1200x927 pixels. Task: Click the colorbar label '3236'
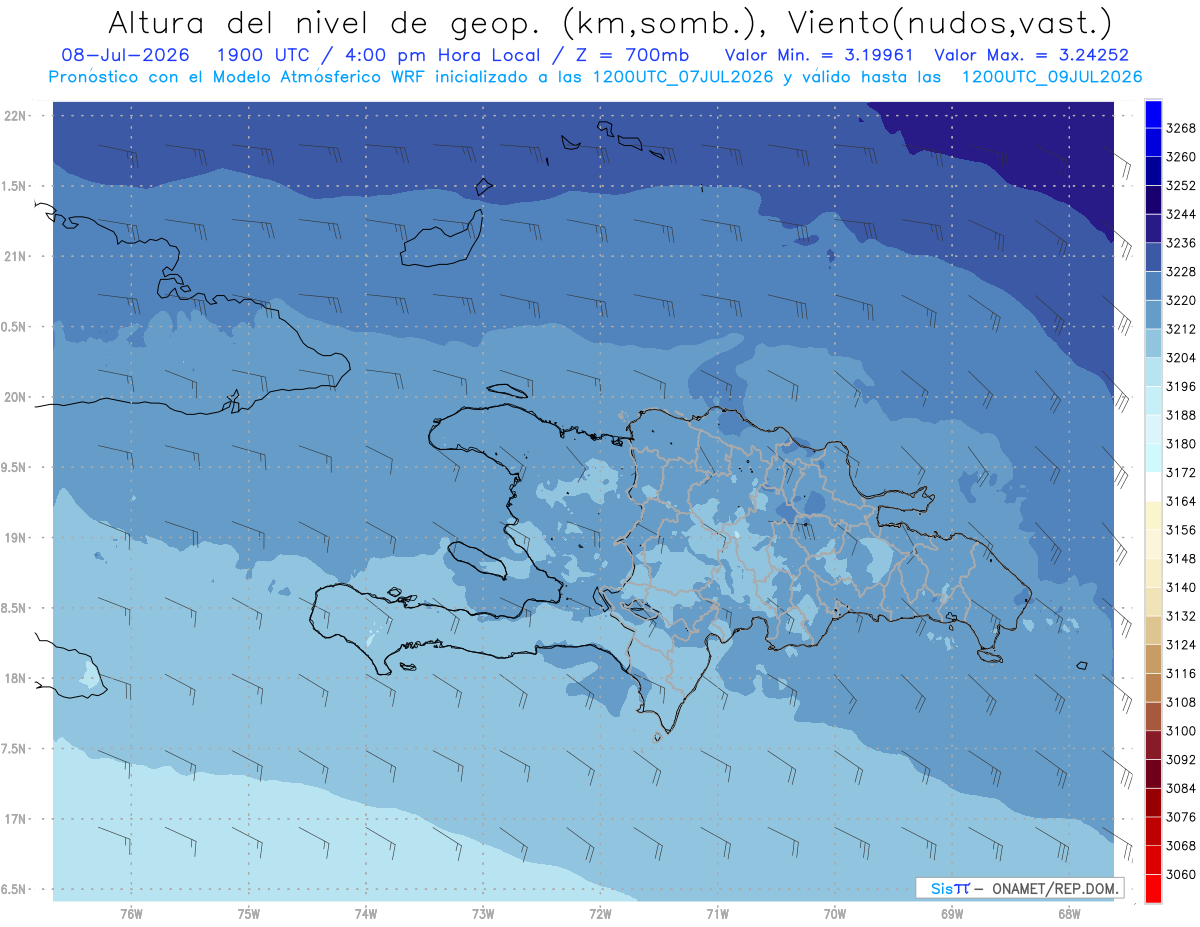(1181, 243)
